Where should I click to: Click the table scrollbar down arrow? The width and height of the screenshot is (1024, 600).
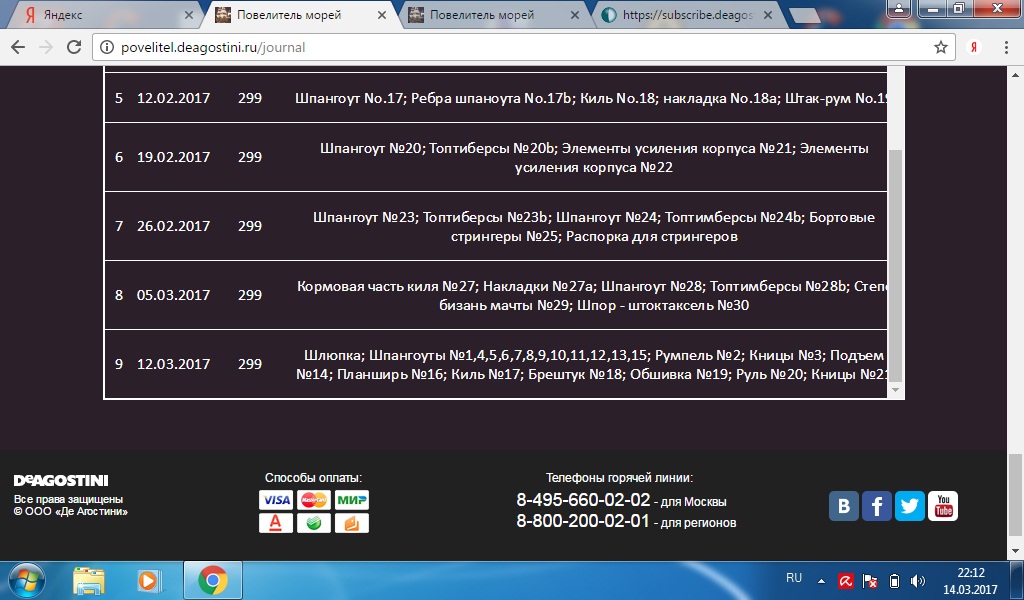895,389
